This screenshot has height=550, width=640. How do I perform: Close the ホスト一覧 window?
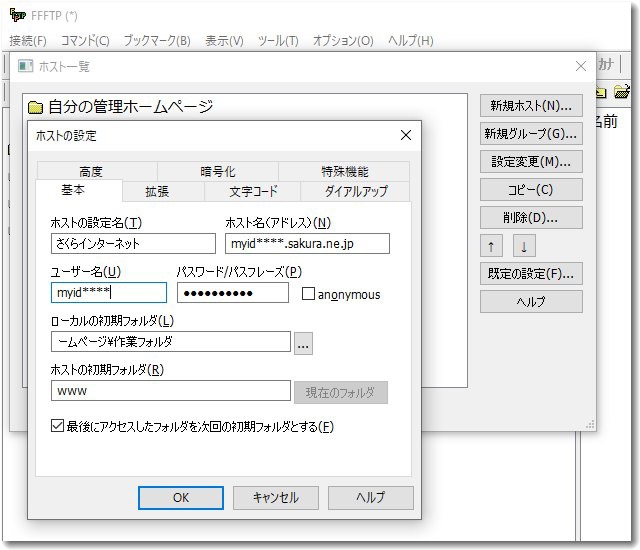(x=580, y=65)
